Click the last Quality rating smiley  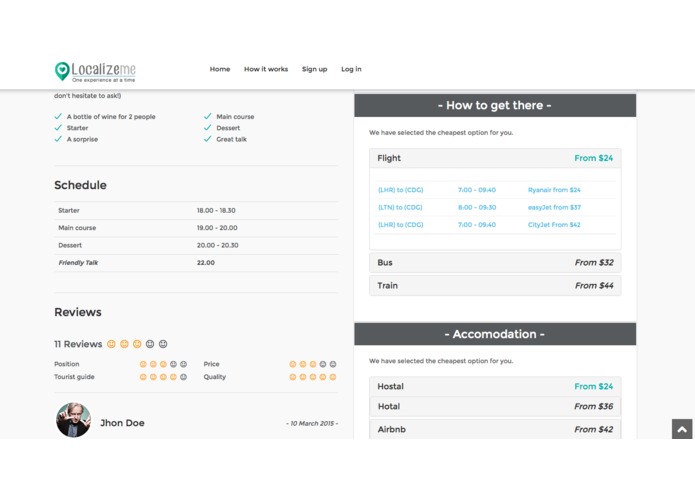point(333,377)
